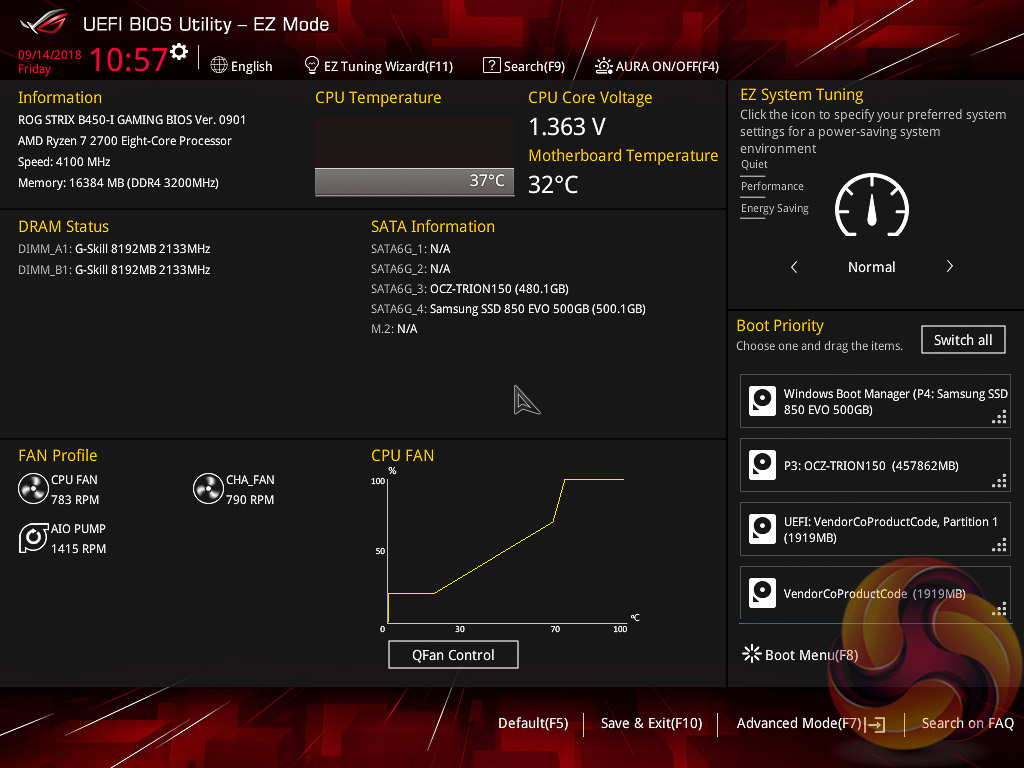This screenshot has width=1024, height=768.
Task: Click Memory: 16384 MB info line
Action: pyautogui.click(x=118, y=183)
